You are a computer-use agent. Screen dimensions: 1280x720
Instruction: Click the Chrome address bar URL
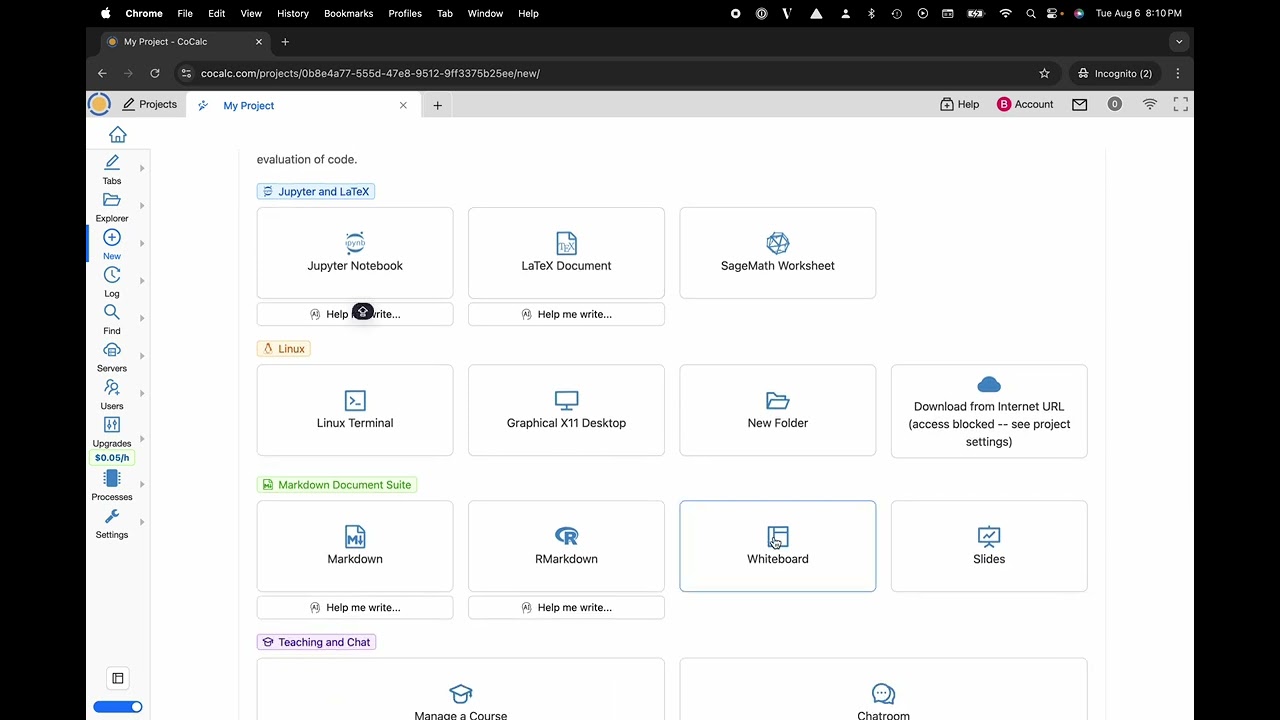(x=370, y=73)
